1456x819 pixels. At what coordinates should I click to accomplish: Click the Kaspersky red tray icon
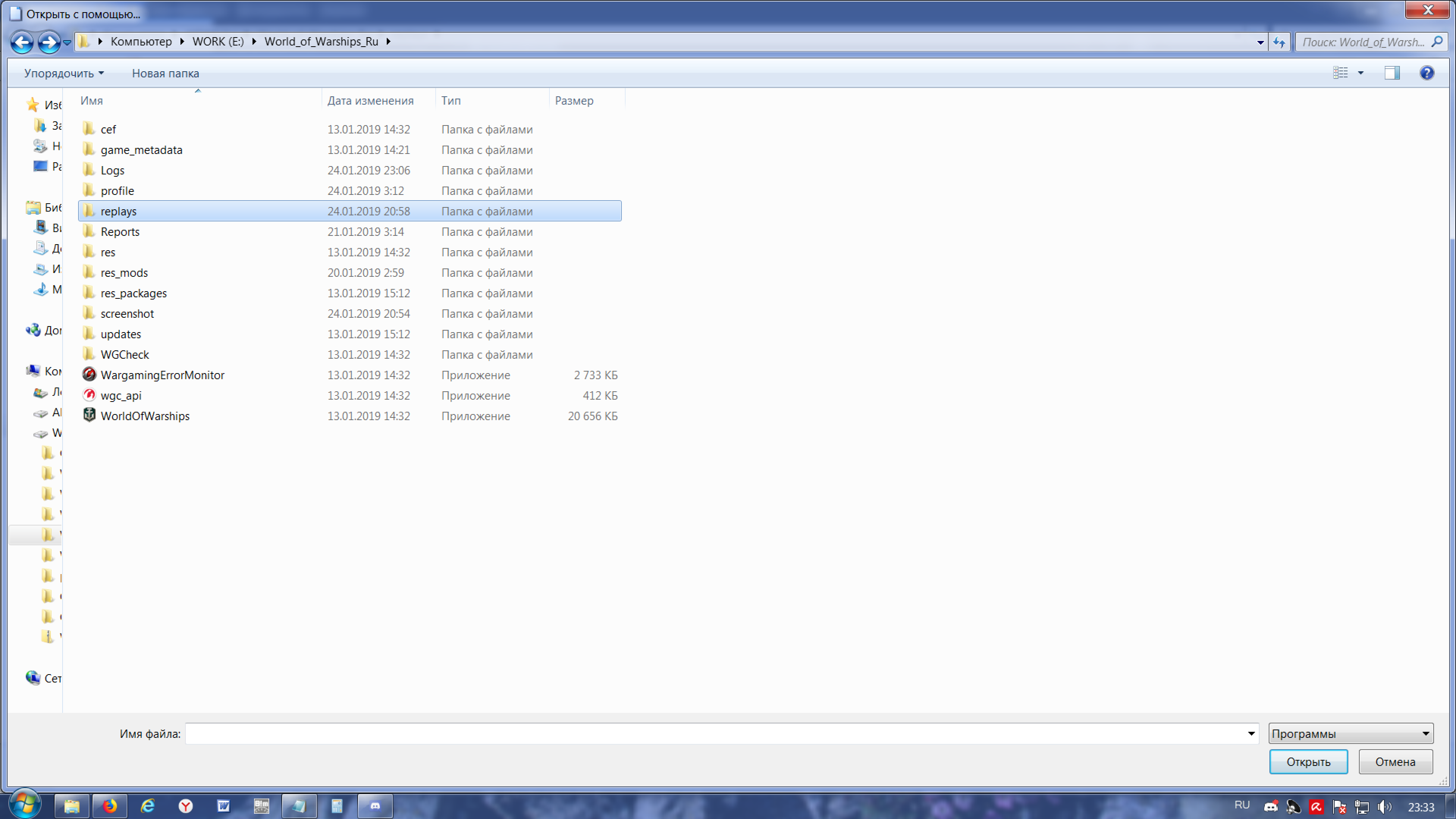(1316, 806)
